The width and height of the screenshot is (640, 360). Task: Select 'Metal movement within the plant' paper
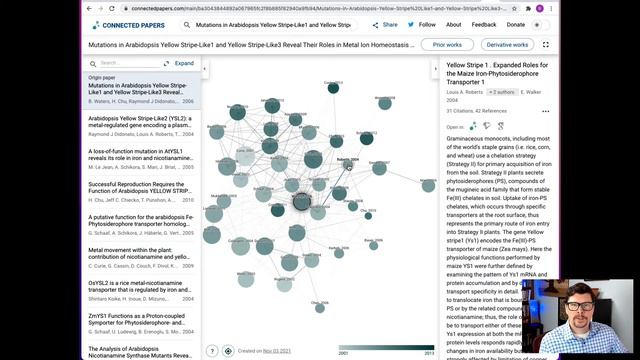tap(141, 257)
